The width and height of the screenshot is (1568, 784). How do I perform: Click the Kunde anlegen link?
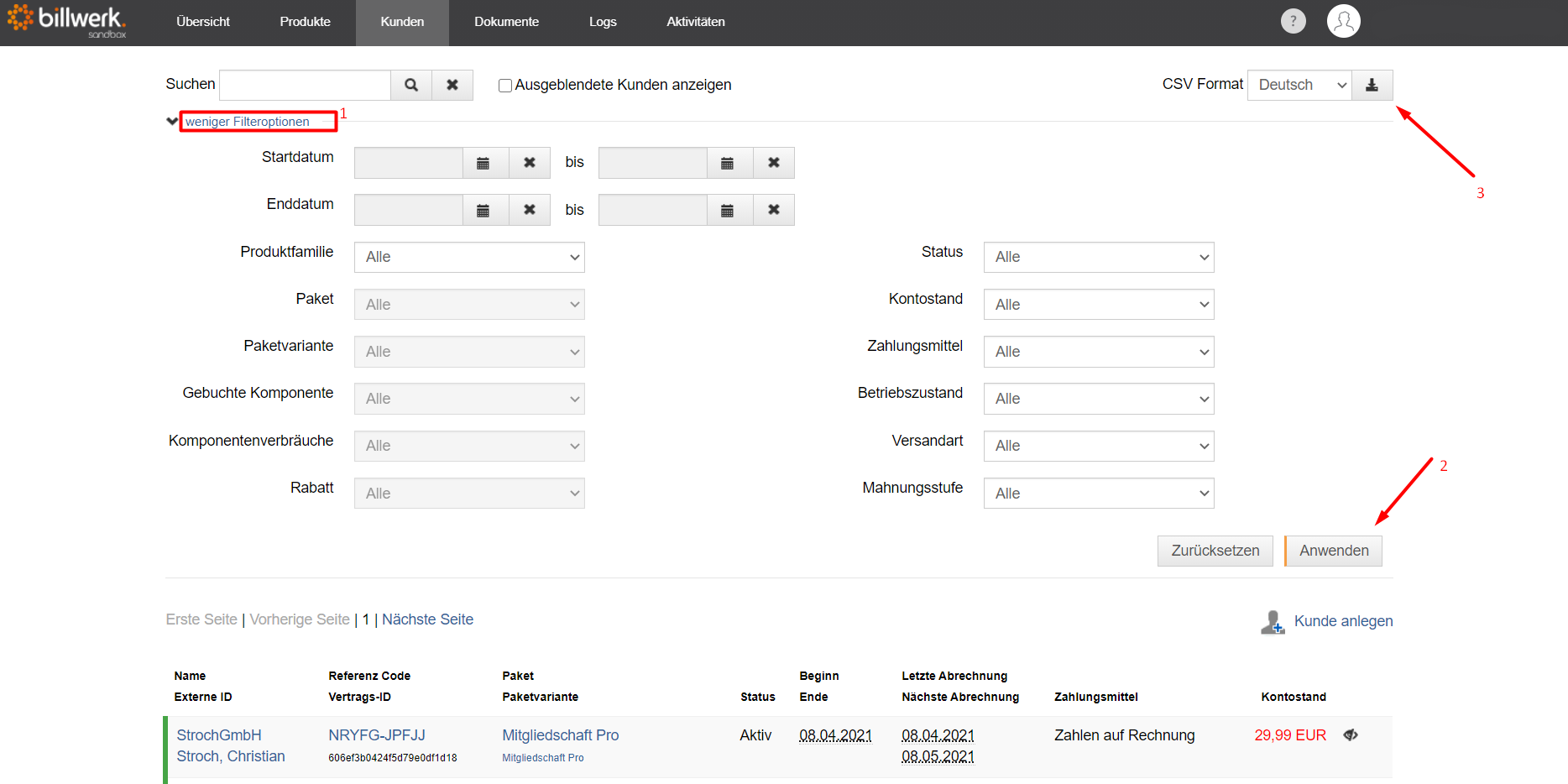1343,621
